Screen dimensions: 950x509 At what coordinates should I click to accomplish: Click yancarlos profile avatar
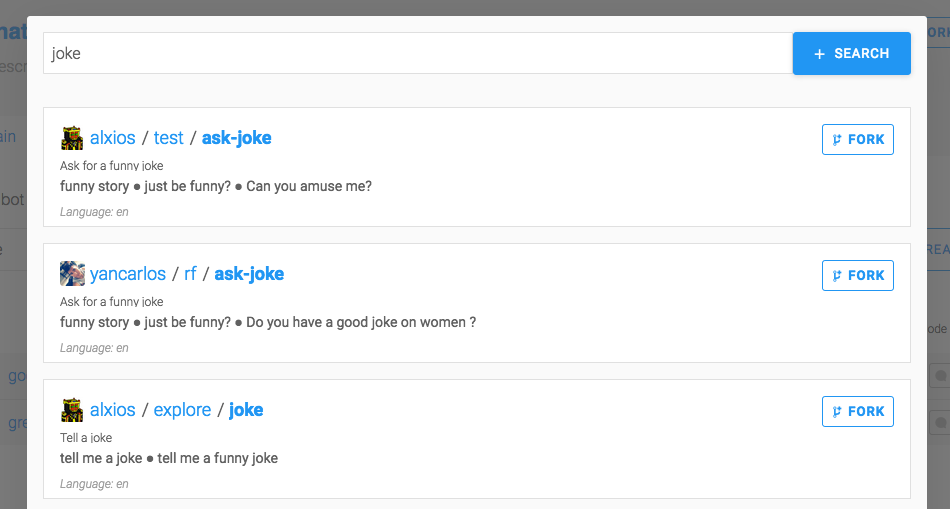pyautogui.click(x=72, y=274)
